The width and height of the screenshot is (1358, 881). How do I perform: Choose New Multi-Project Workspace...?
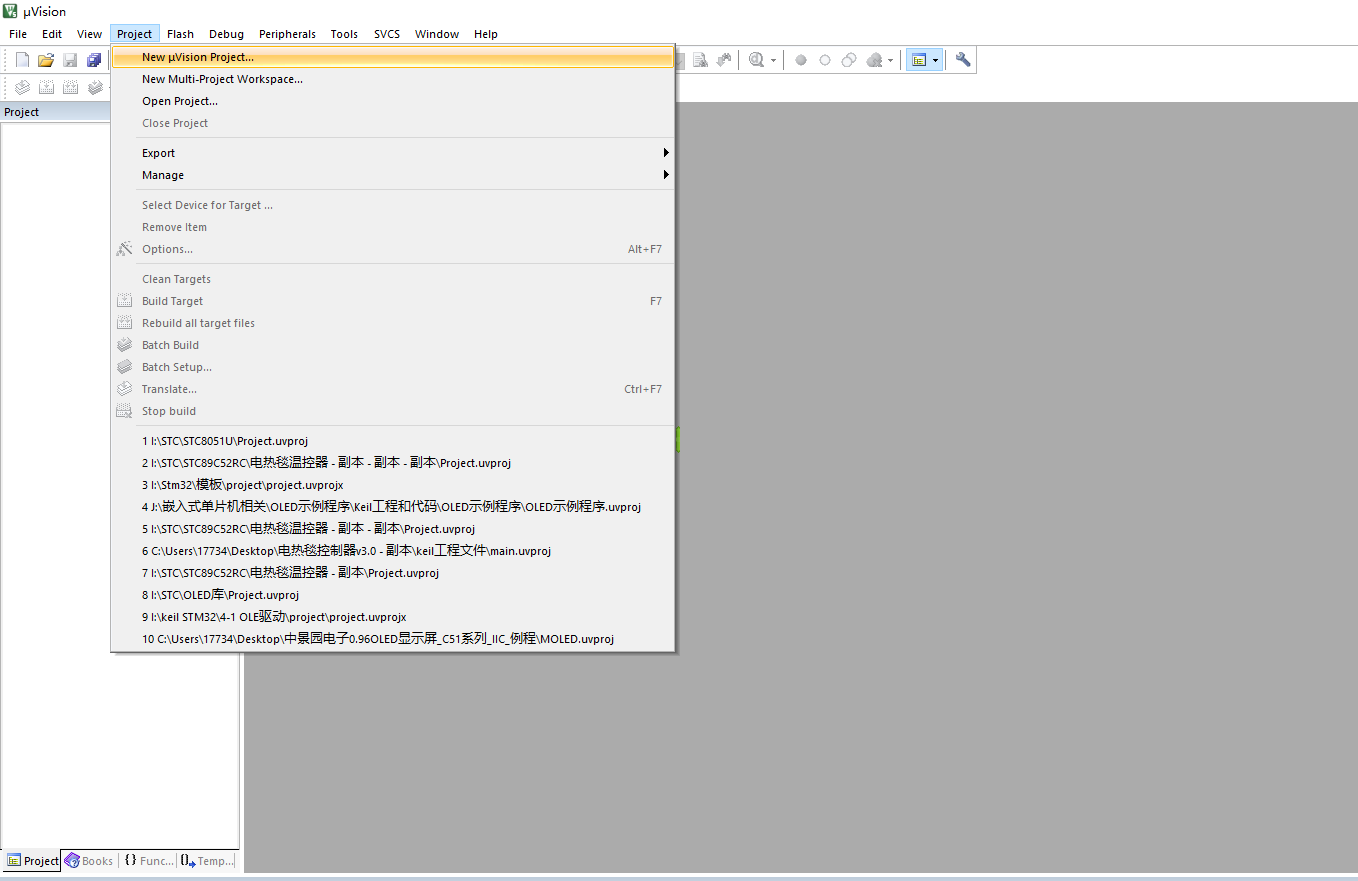[x=393, y=79]
